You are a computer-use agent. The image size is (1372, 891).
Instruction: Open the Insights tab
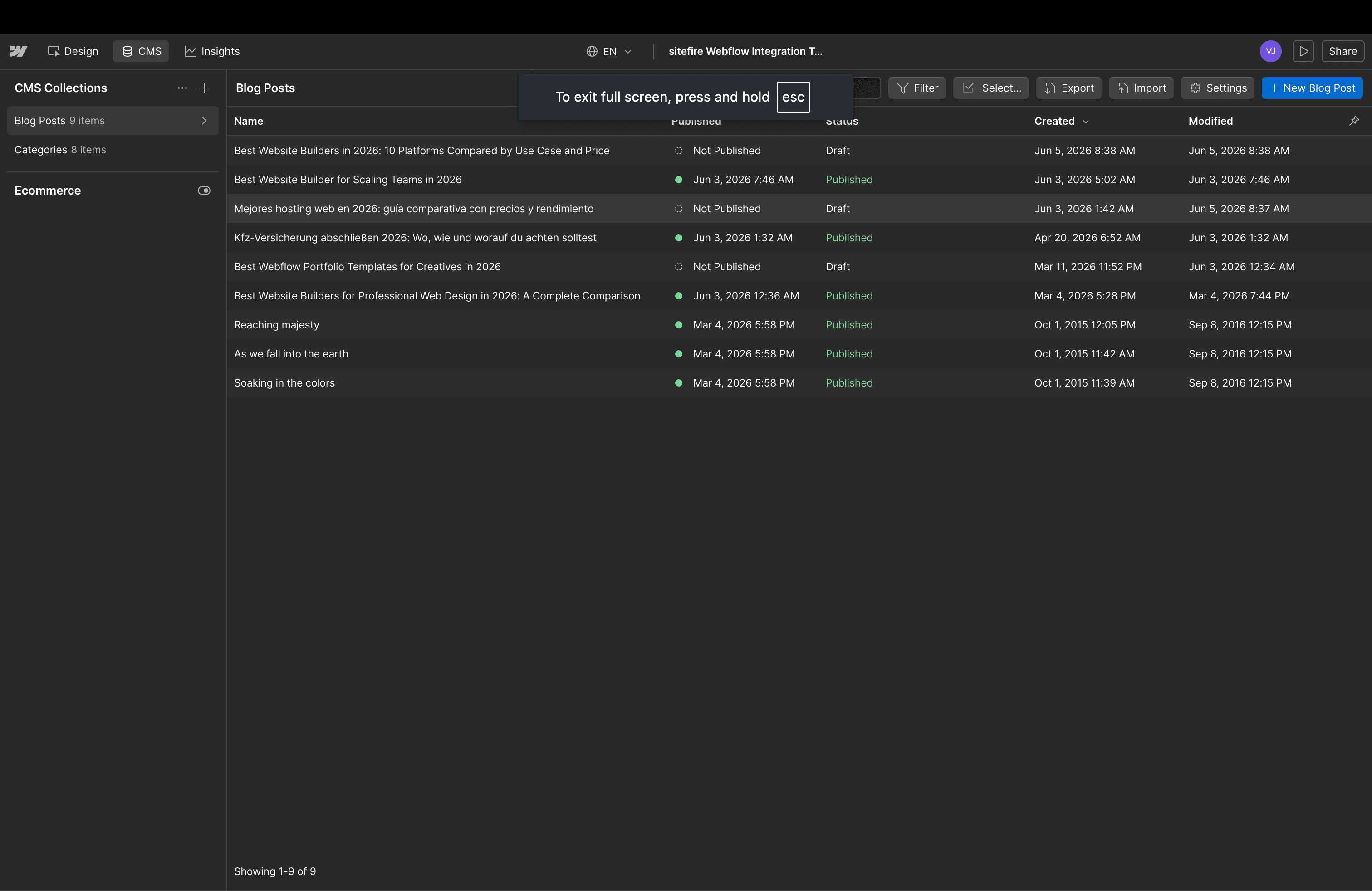tap(211, 51)
